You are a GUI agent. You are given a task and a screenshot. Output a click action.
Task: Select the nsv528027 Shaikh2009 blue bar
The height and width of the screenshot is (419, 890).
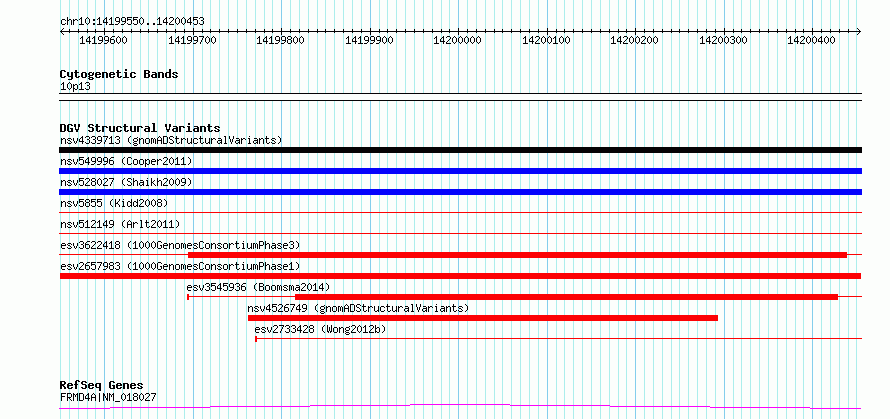click(460, 192)
